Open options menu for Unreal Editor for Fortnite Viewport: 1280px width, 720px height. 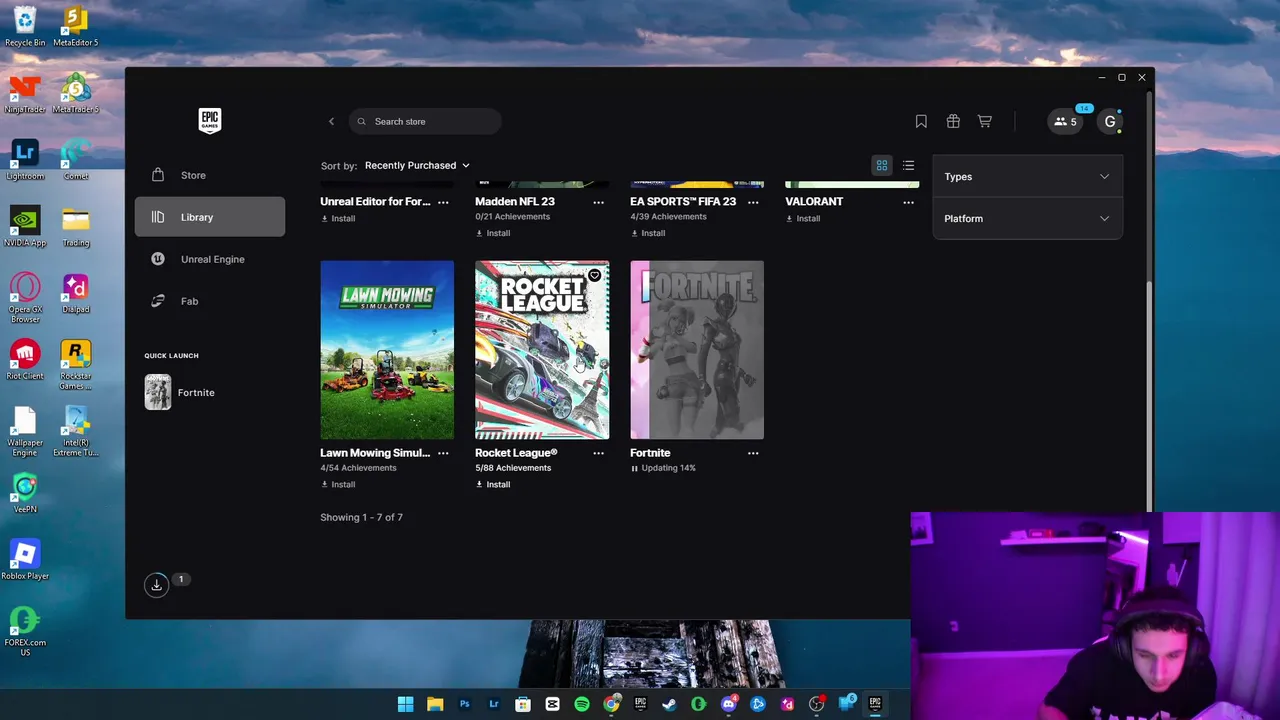tap(443, 202)
